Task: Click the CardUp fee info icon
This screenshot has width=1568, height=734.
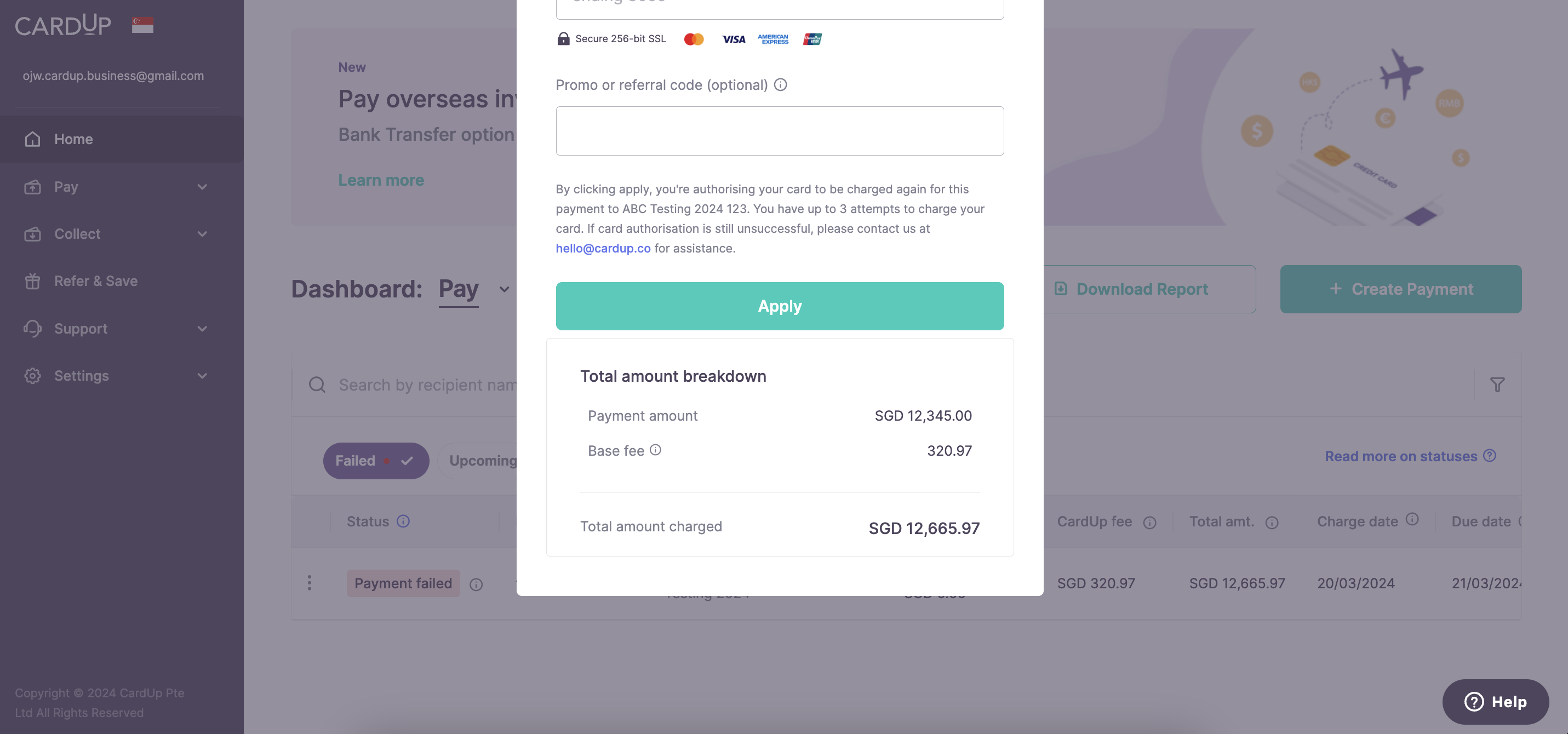Action: [x=1149, y=523]
